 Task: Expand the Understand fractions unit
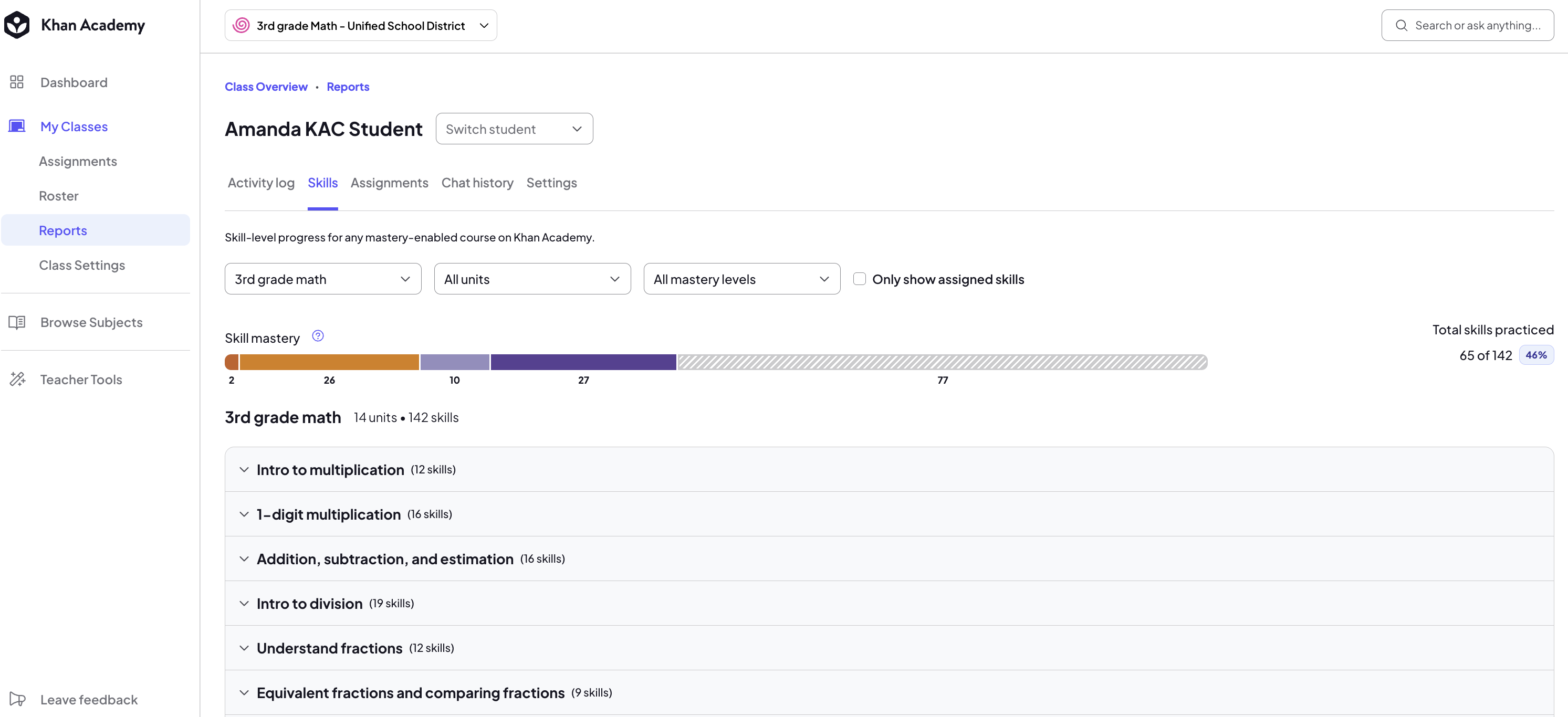tap(888, 648)
